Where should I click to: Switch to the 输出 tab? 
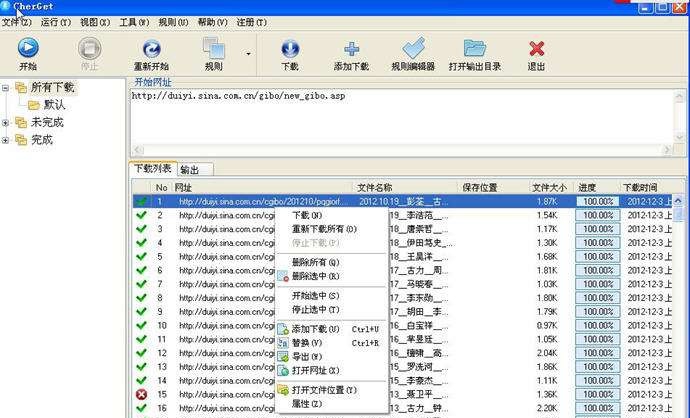tap(195, 169)
